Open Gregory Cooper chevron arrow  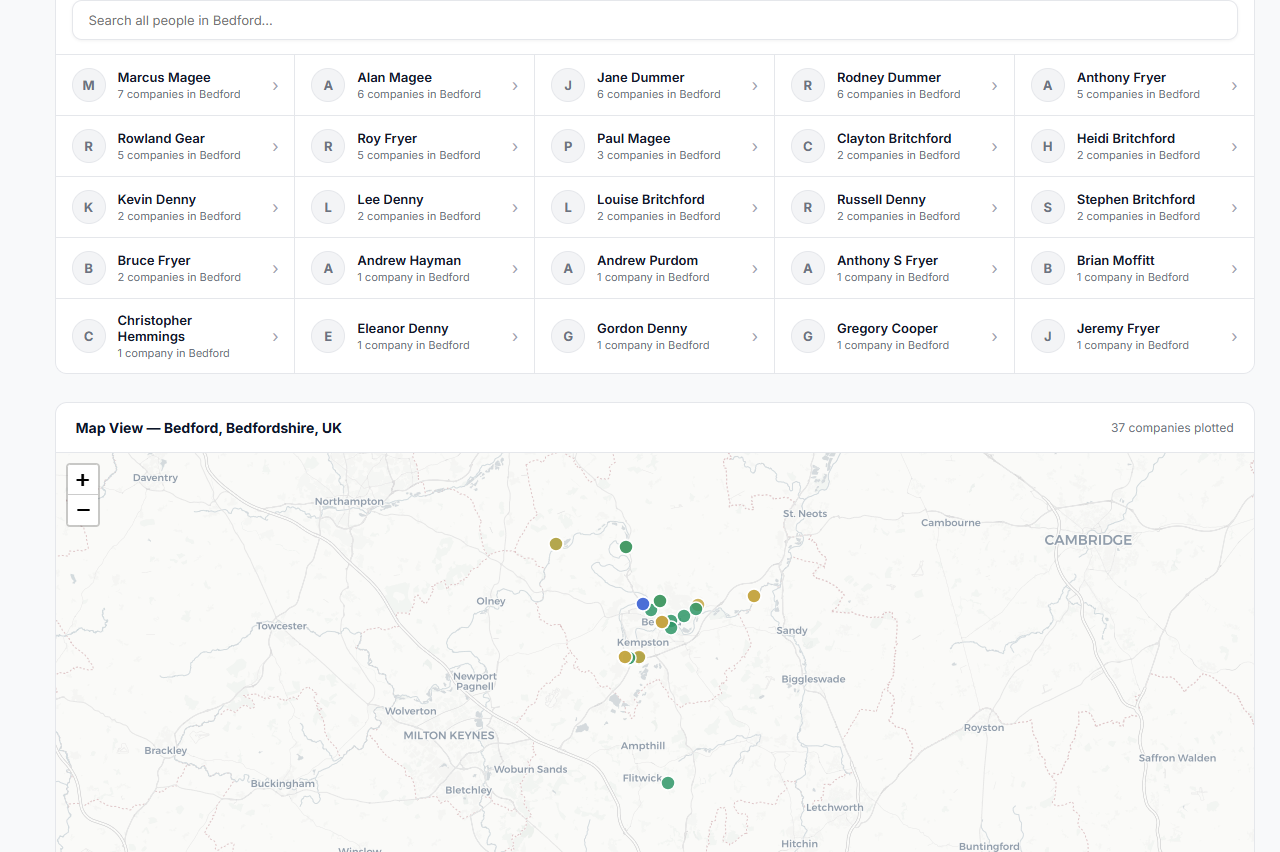point(995,337)
